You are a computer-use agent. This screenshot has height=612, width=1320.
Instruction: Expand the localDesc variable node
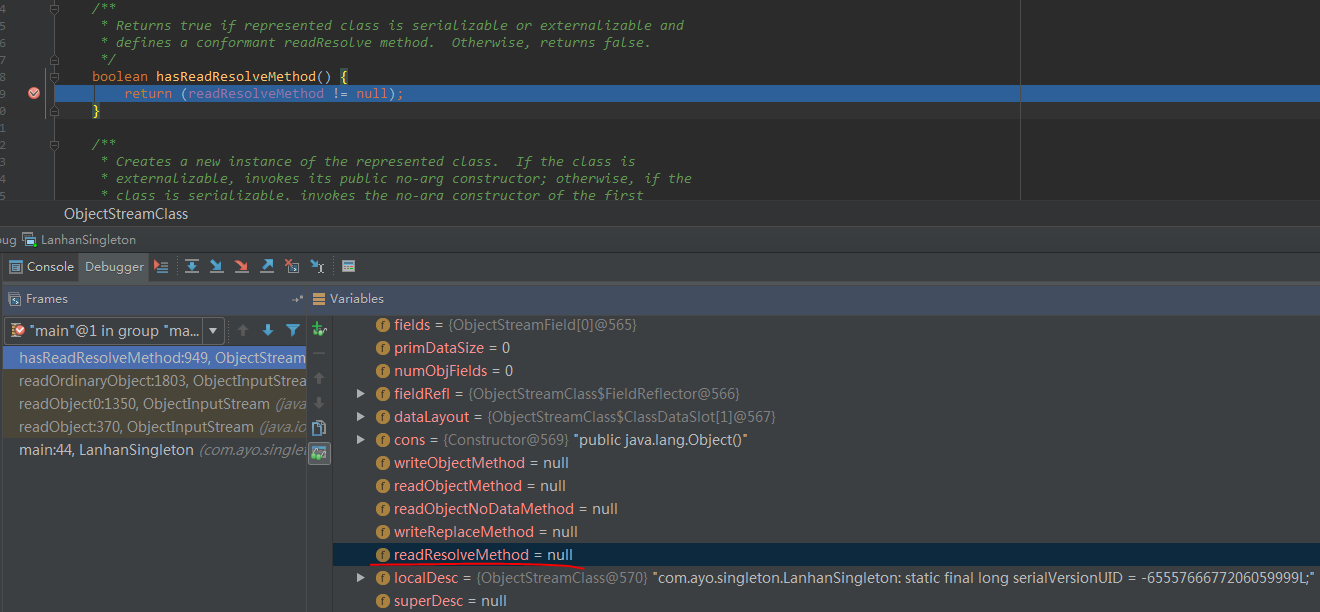(x=361, y=578)
